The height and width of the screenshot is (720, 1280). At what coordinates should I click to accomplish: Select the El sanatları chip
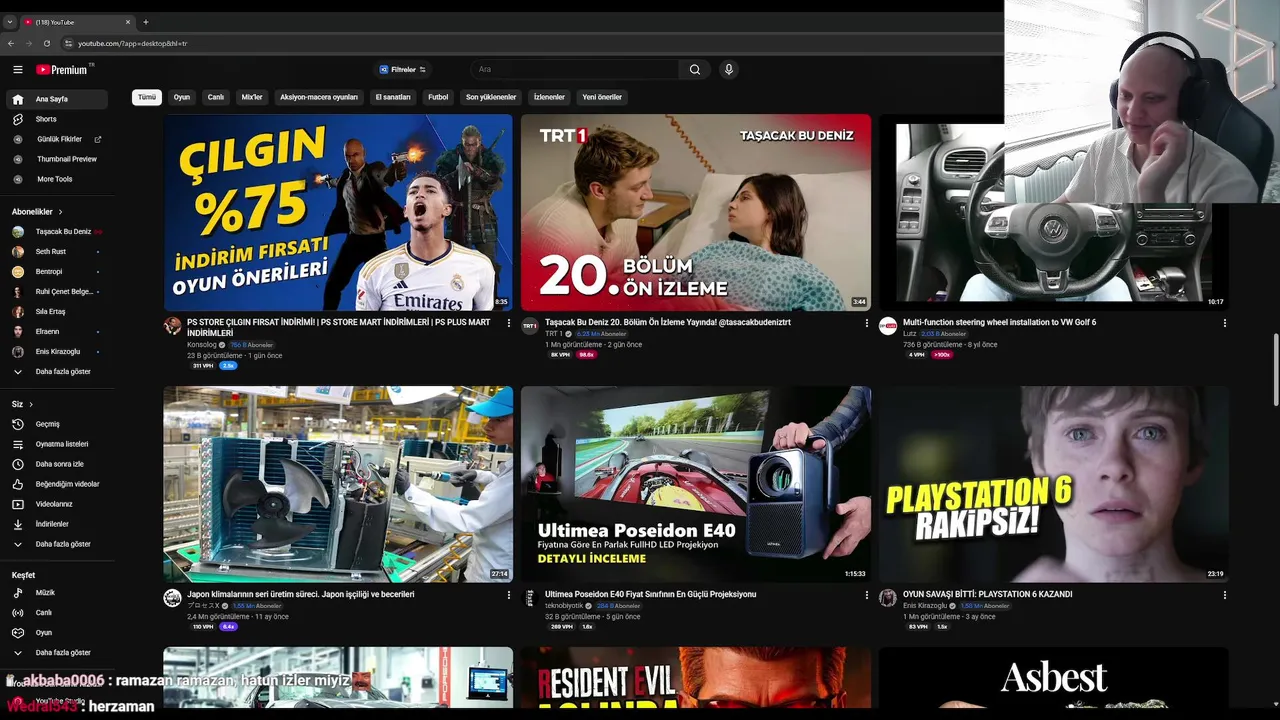point(393,97)
